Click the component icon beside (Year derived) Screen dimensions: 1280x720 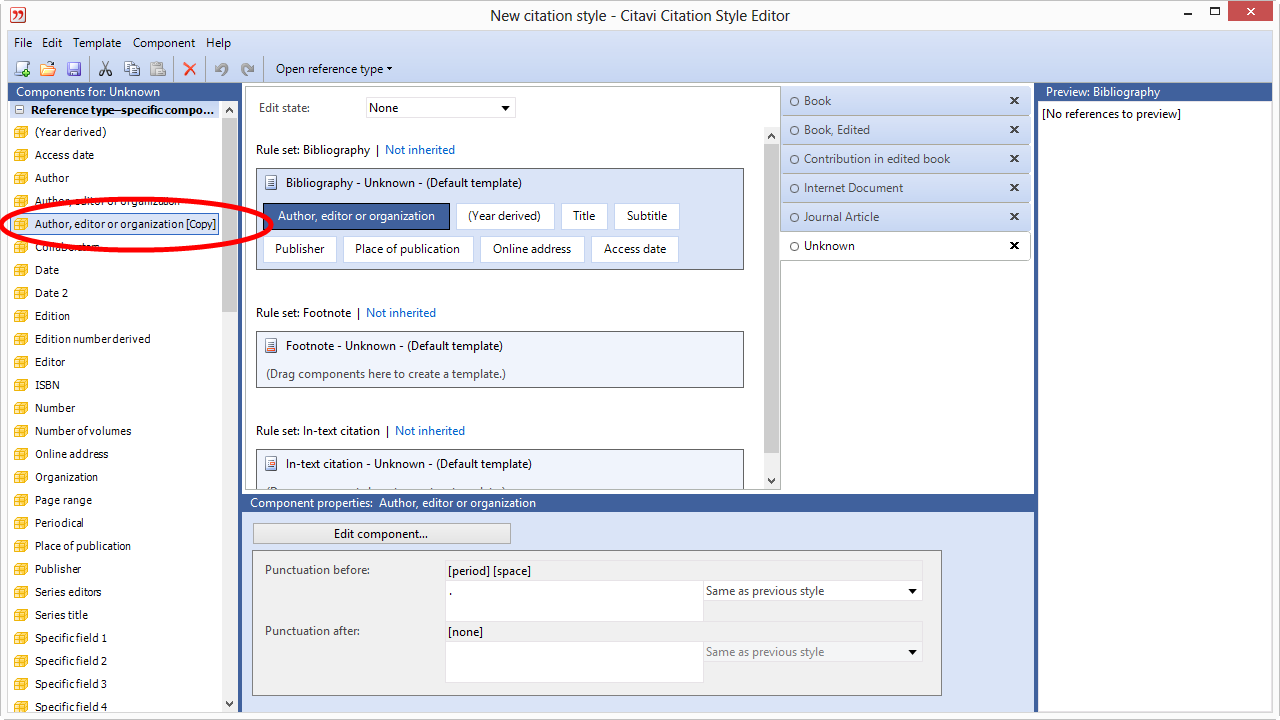pos(21,132)
